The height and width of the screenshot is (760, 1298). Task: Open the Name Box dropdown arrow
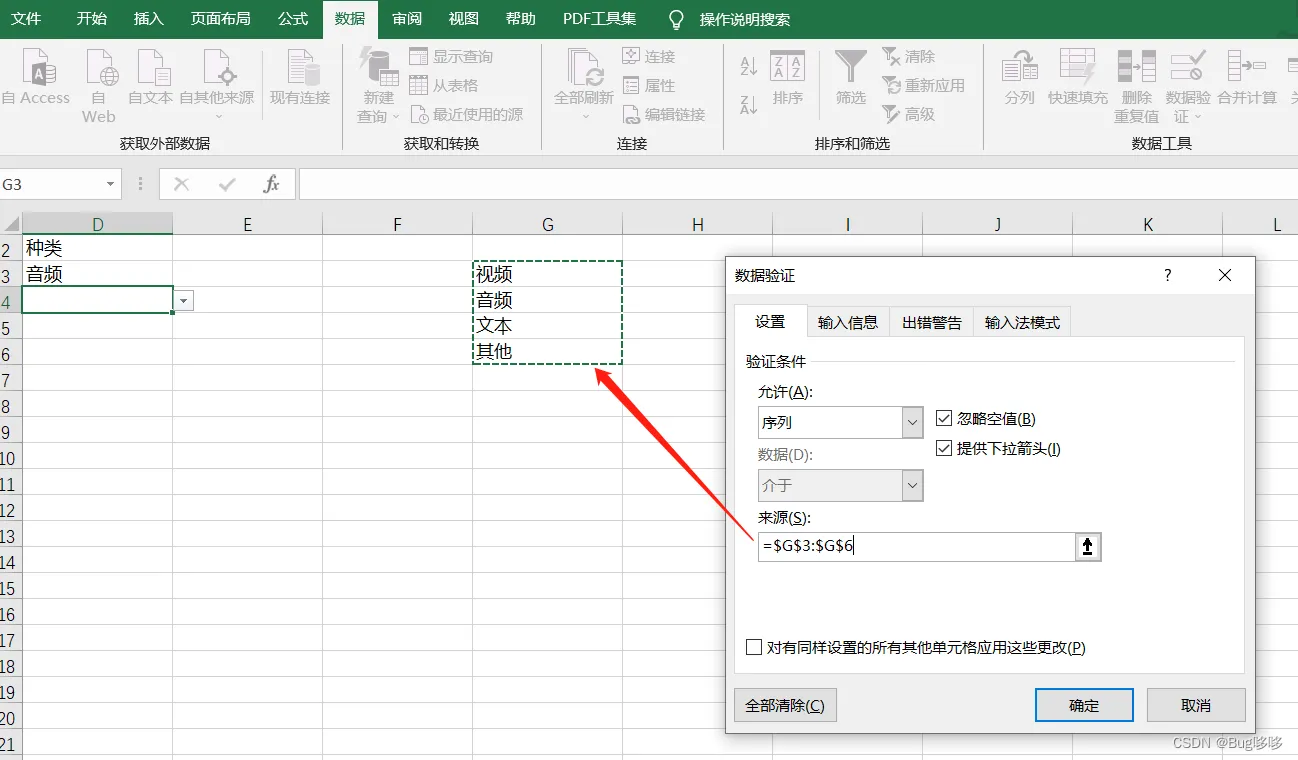[x=110, y=185]
